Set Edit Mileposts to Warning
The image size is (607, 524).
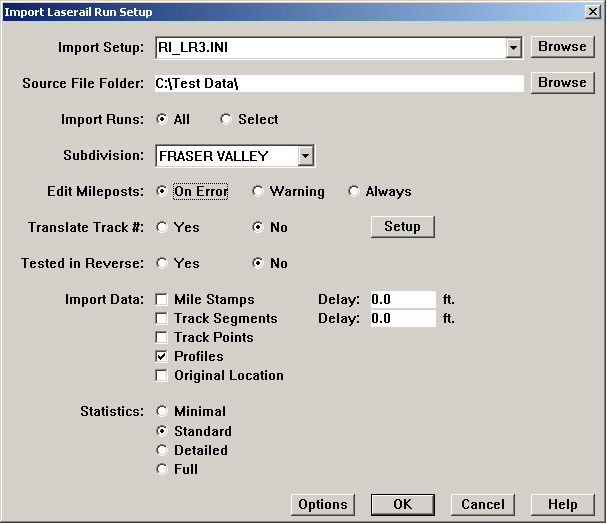click(258, 192)
